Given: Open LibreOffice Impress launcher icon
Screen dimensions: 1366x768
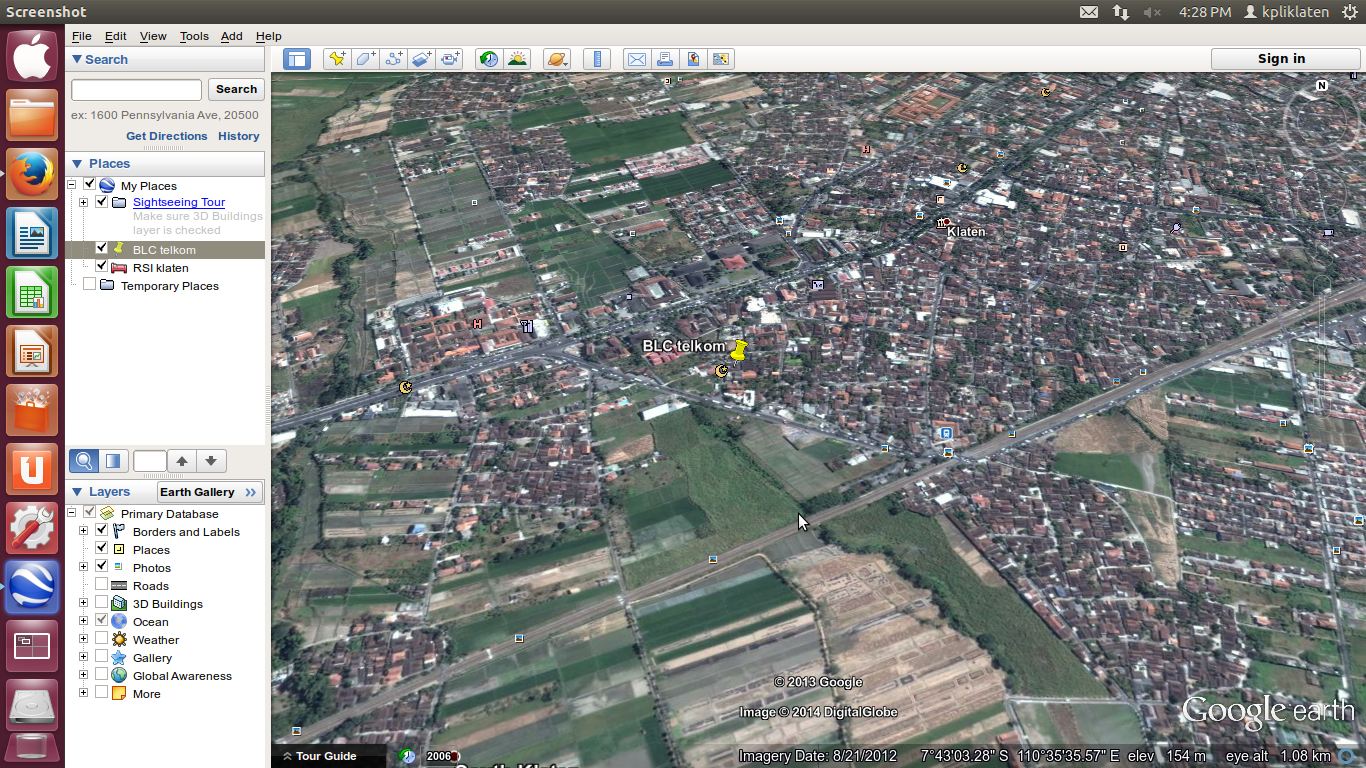Looking at the screenshot, I should [x=32, y=352].
